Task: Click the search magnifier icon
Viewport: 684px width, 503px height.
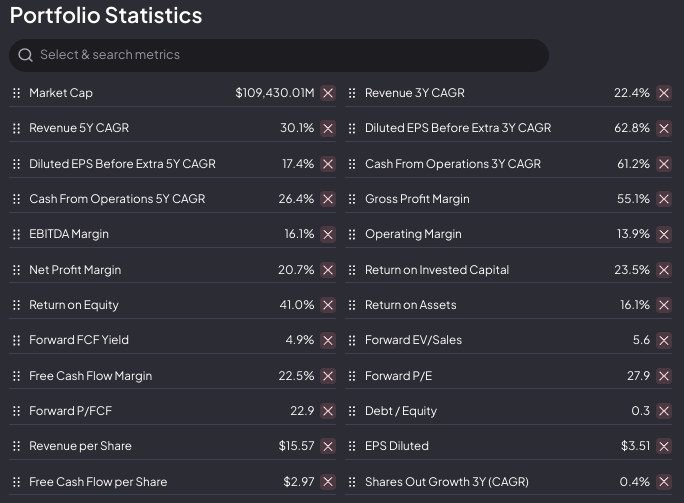Action: pos(25,55)
